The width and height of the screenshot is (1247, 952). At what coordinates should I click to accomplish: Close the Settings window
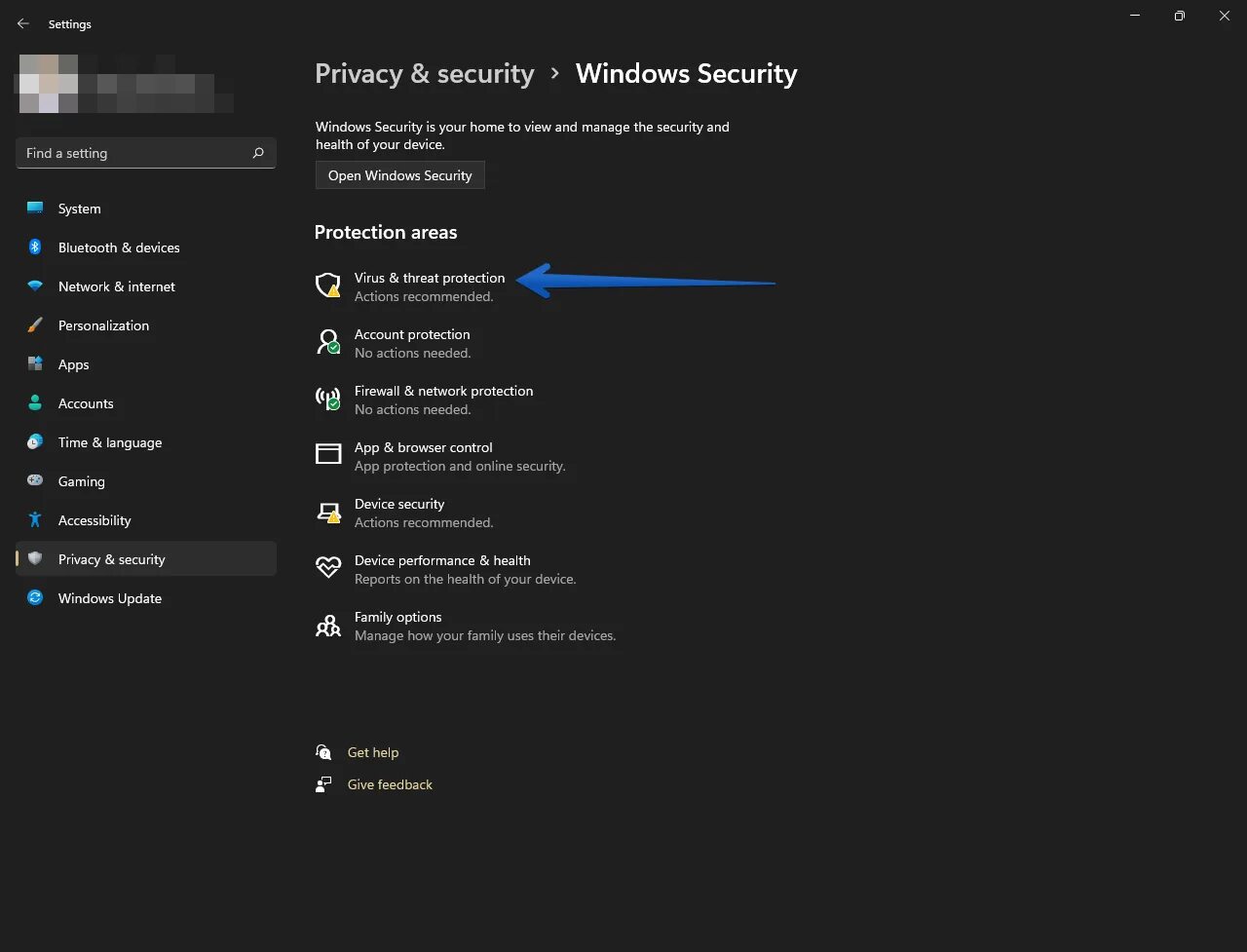point(1225,16)
